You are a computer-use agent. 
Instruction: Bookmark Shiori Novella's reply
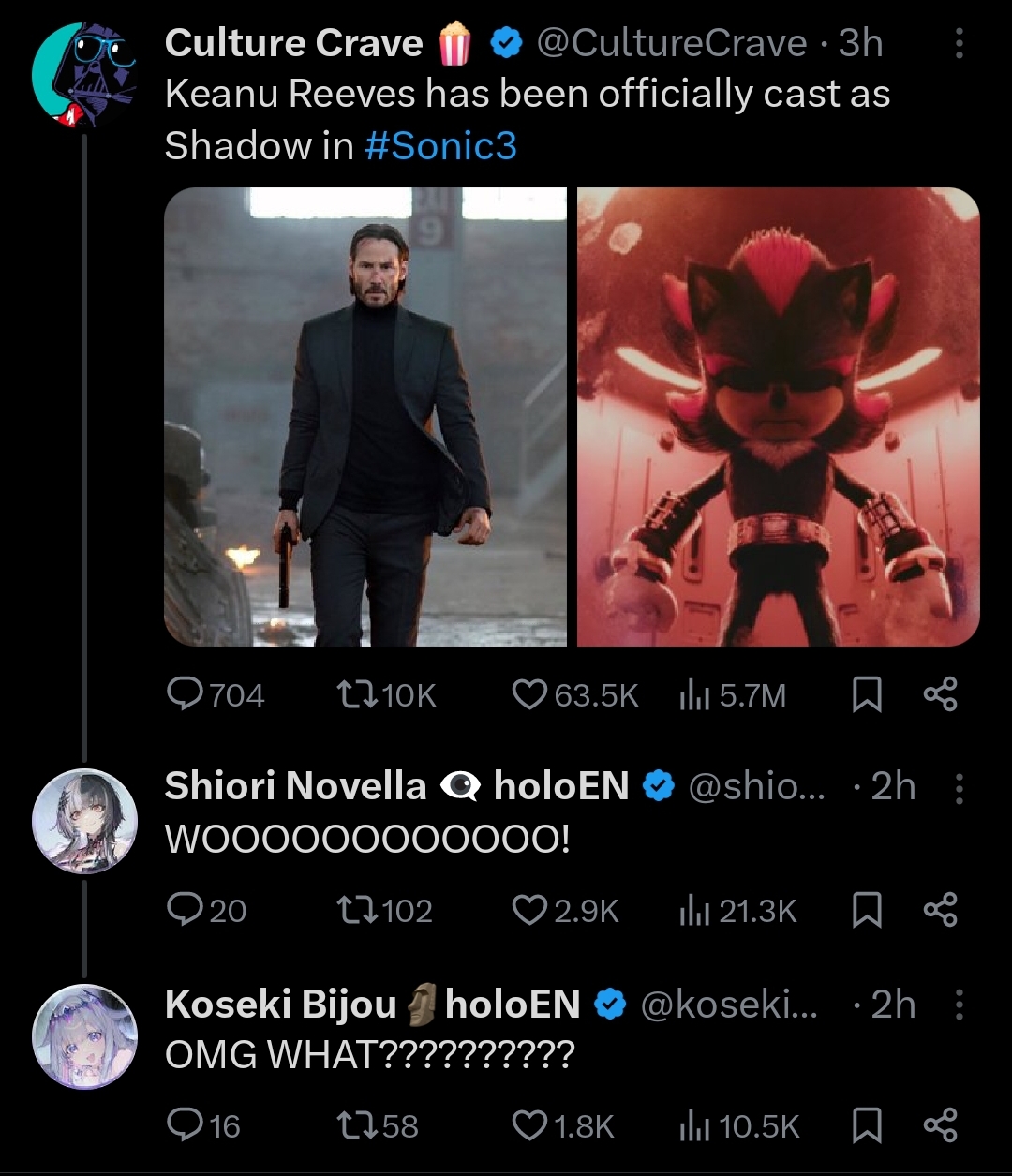[x=868, y=911]
